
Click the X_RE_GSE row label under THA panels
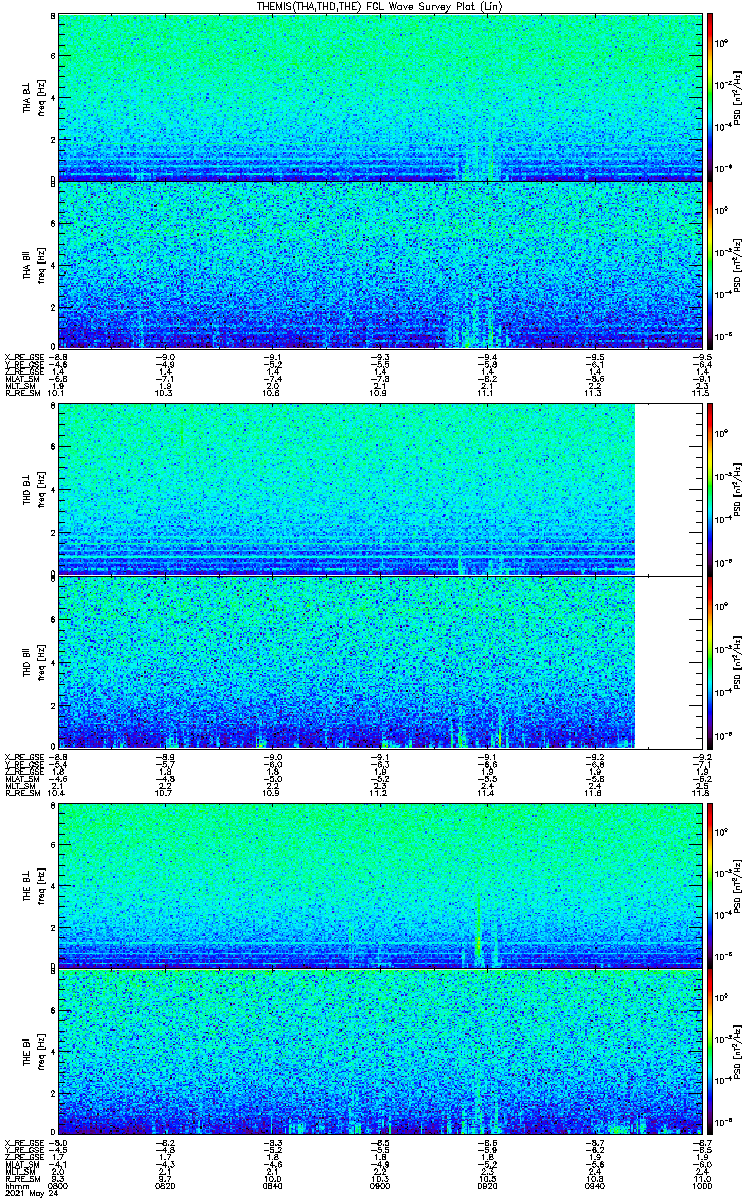click(25, 357)
